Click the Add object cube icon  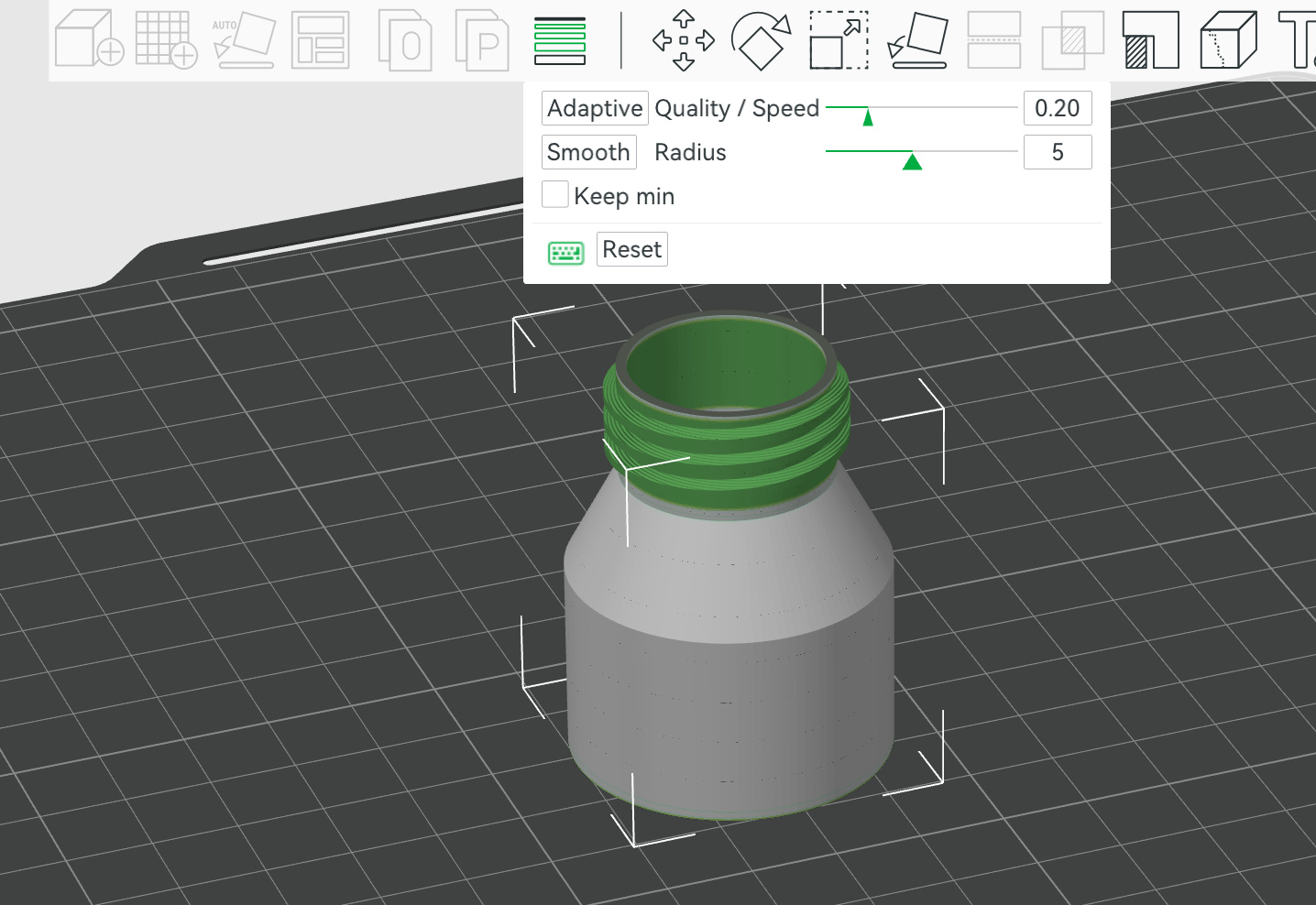(x=89, y=40)
